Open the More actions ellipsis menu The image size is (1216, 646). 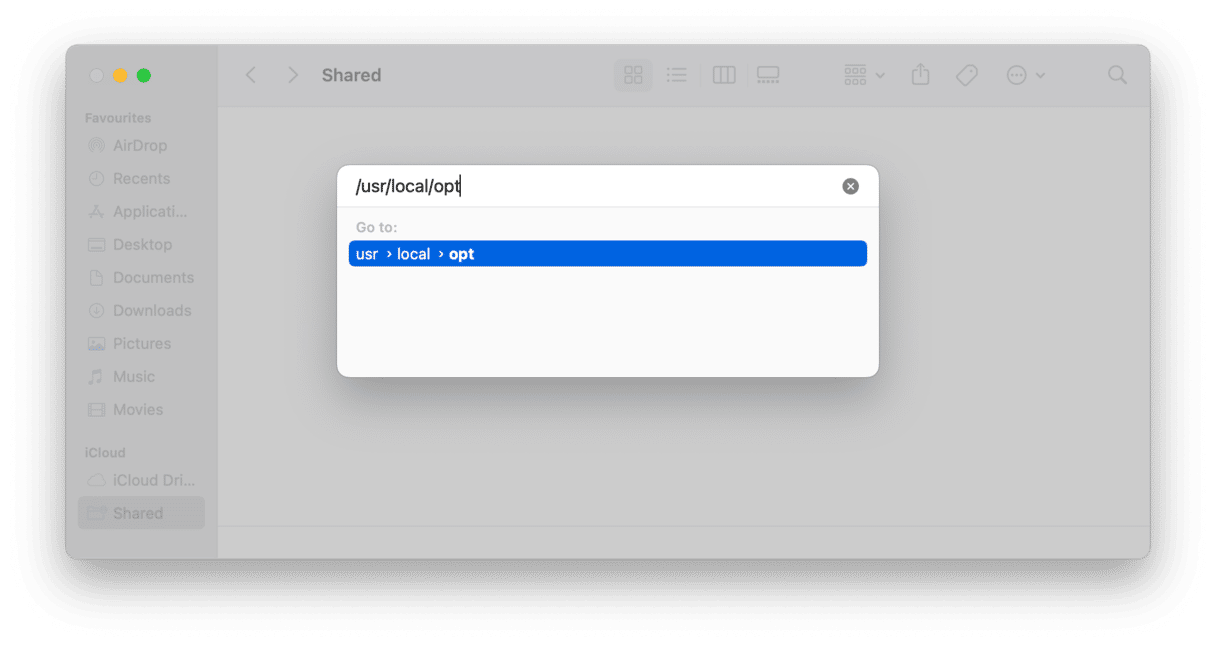coord(1026,75)
